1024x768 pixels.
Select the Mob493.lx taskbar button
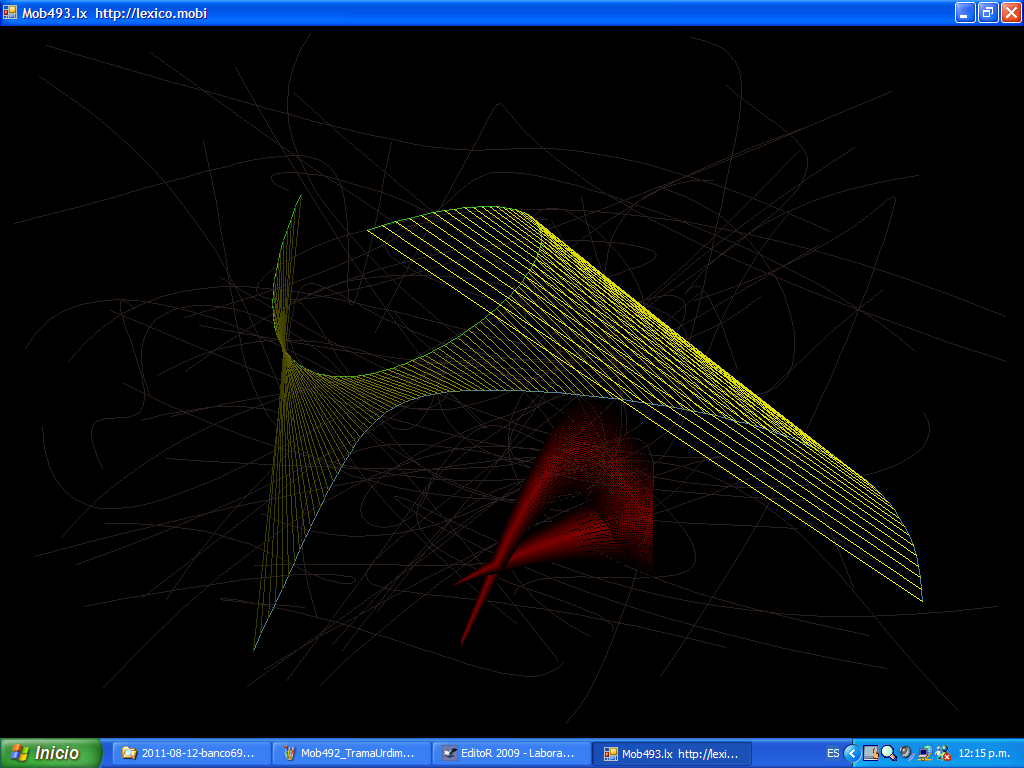(x=670, y=753)
